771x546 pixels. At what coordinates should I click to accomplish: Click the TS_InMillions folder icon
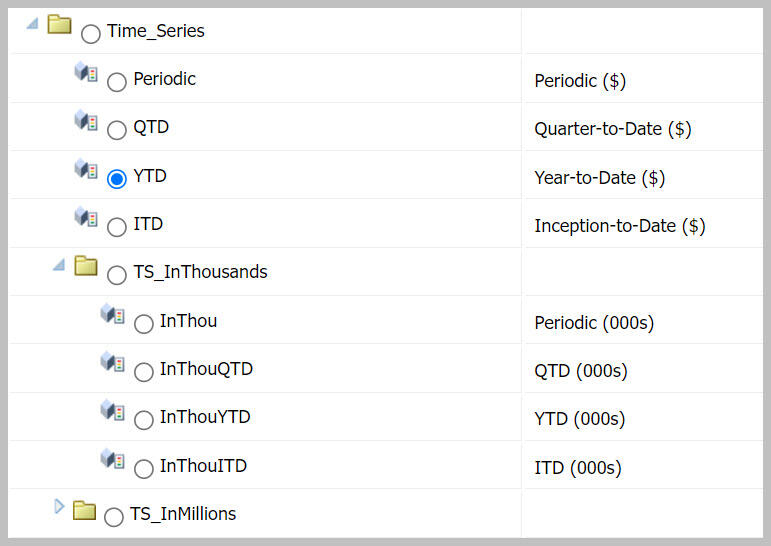[x=85, y=510]
